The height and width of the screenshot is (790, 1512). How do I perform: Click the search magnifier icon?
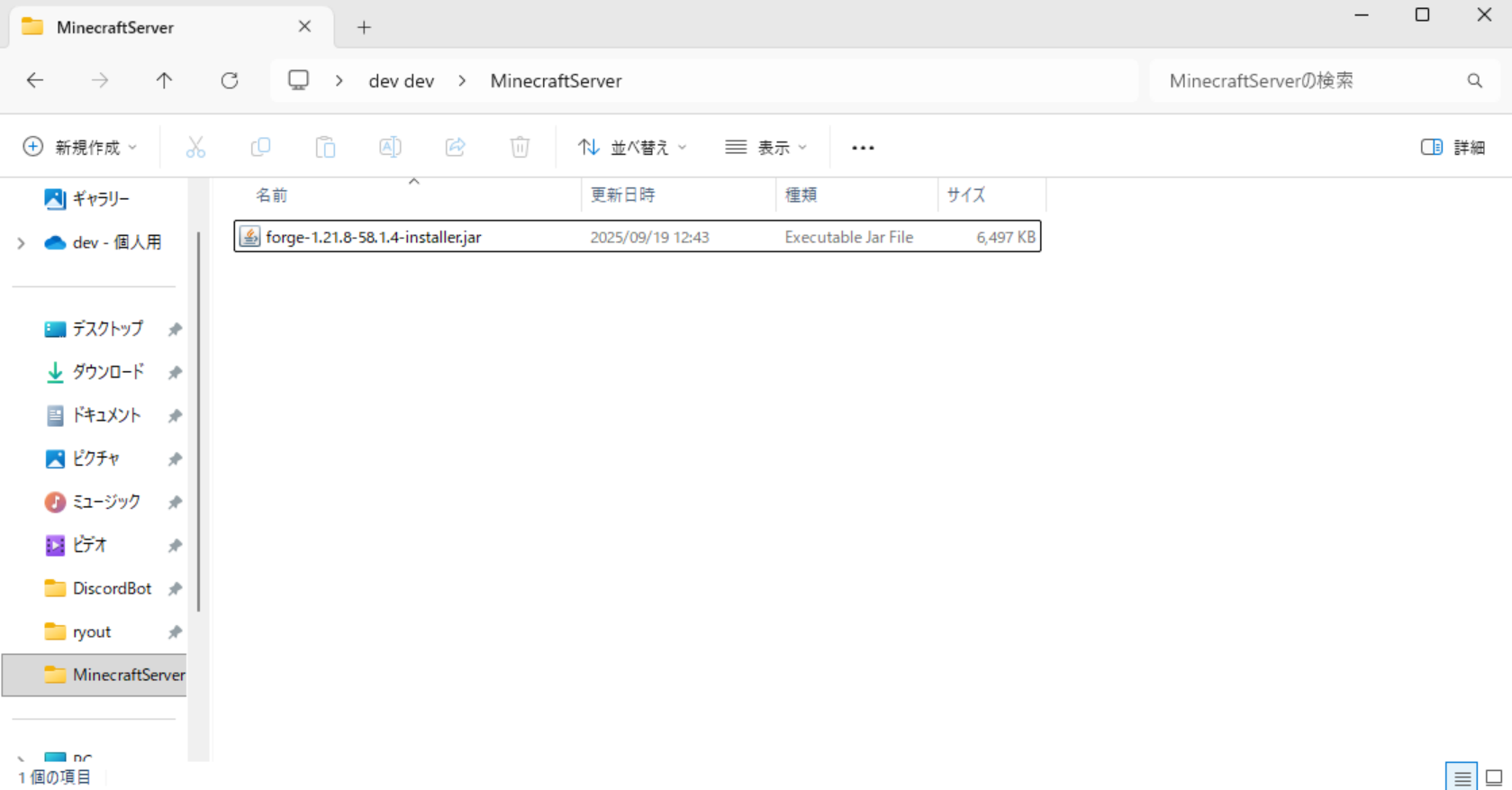[1474, 81]
